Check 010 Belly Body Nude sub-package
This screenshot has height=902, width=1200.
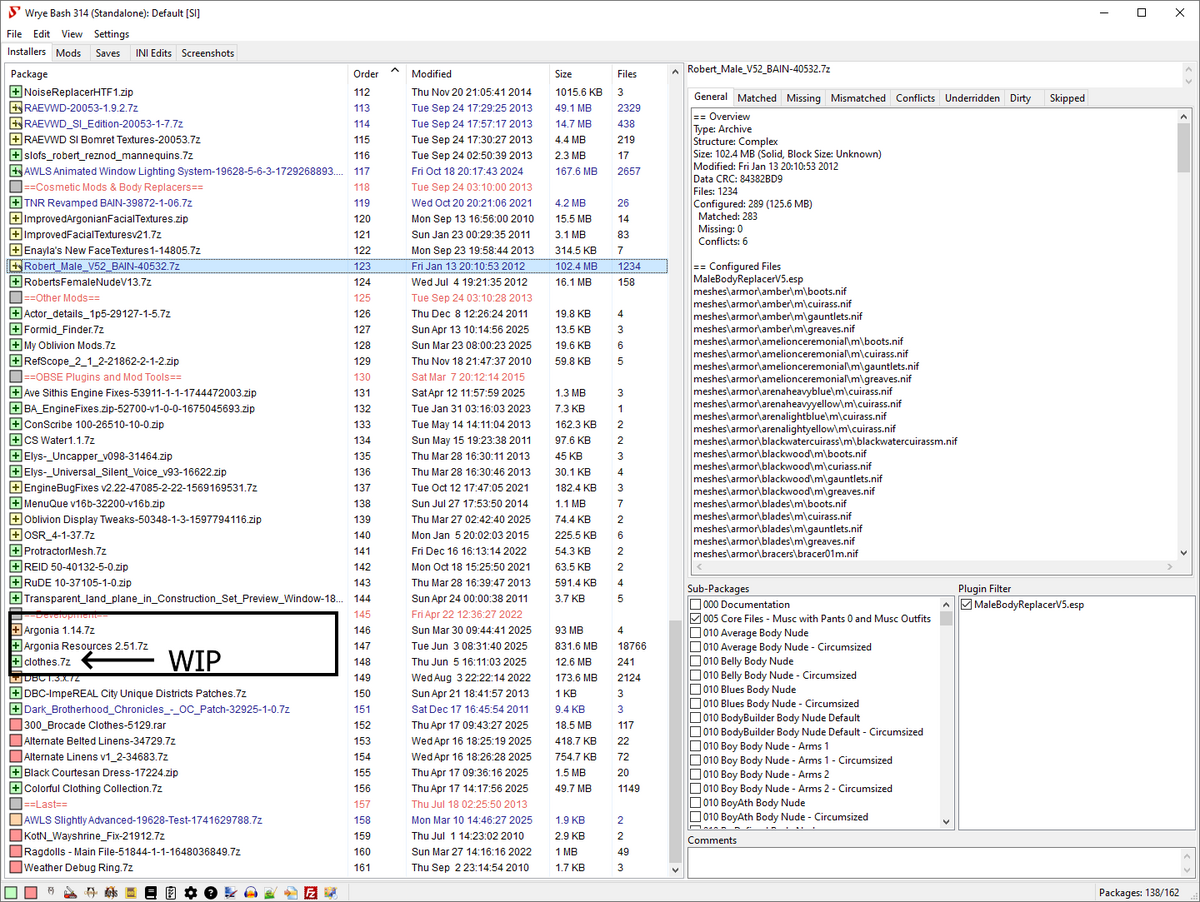click(695, 661)
